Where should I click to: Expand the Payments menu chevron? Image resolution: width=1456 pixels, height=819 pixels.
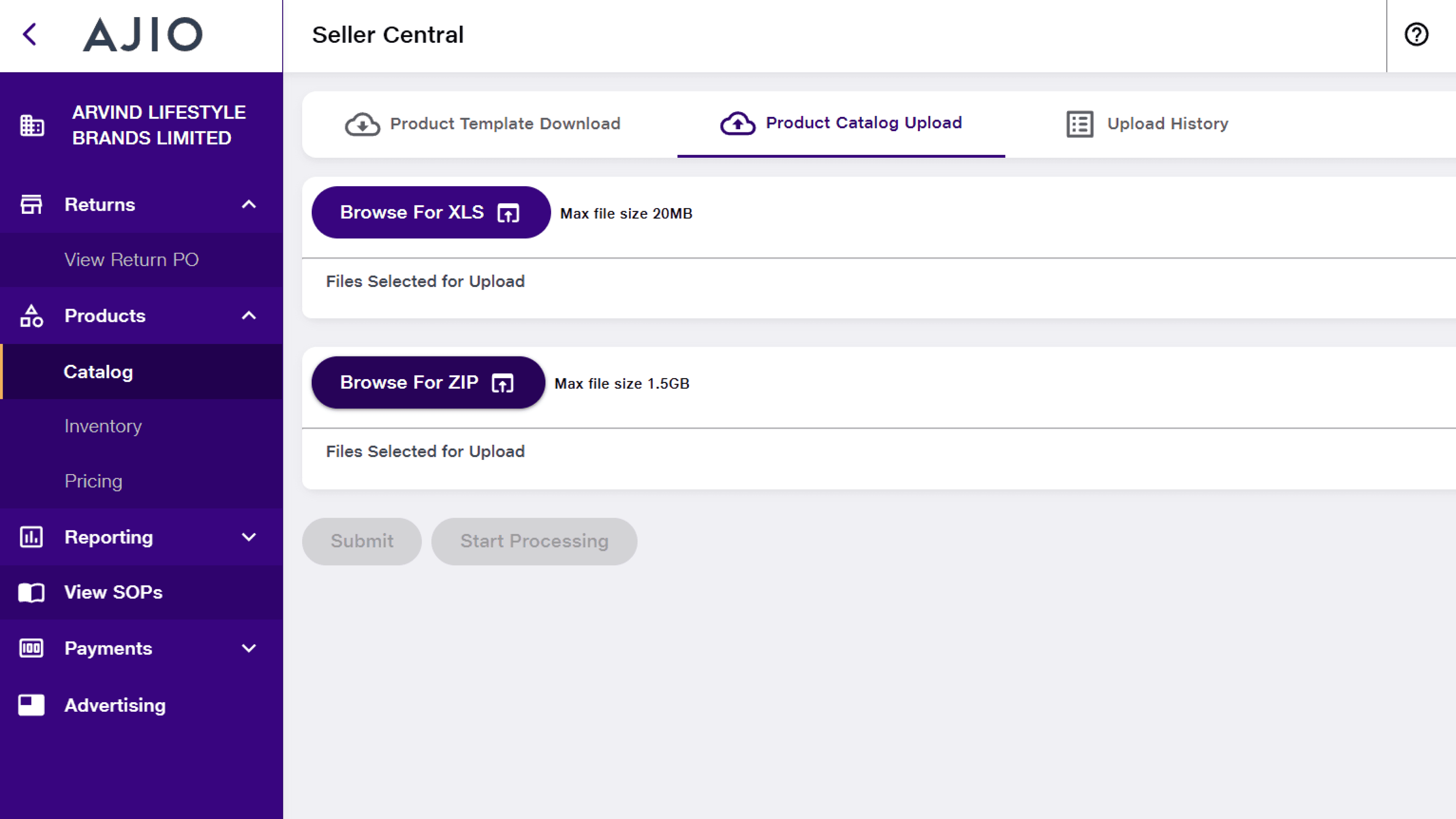[249, 648]
